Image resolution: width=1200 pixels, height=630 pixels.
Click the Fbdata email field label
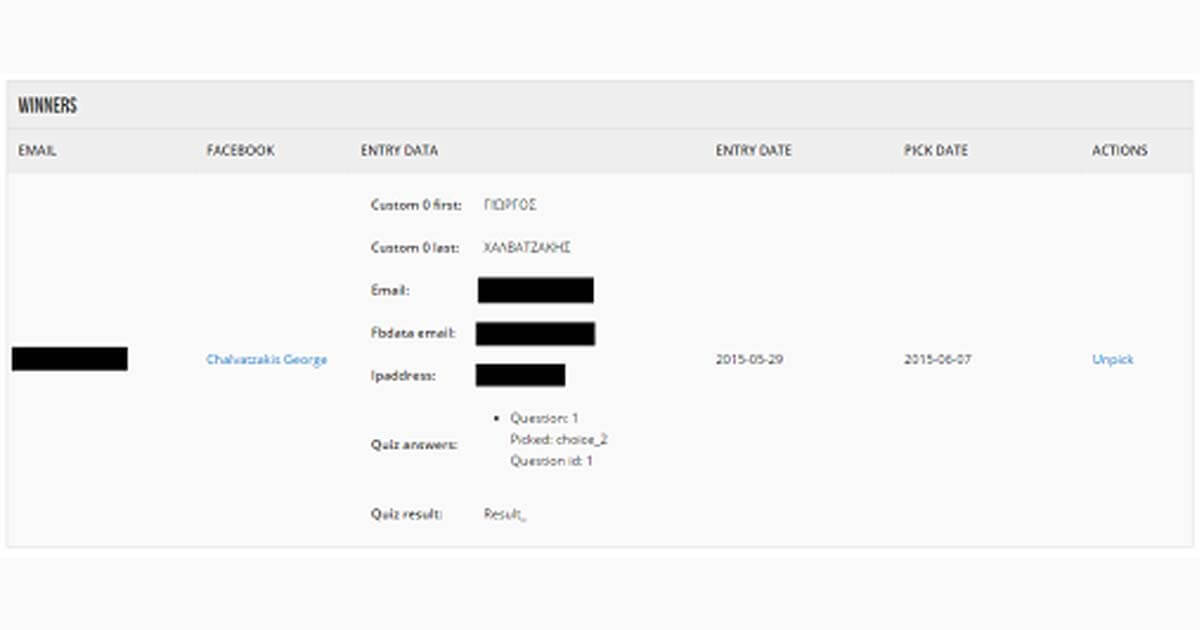point(413,333)
